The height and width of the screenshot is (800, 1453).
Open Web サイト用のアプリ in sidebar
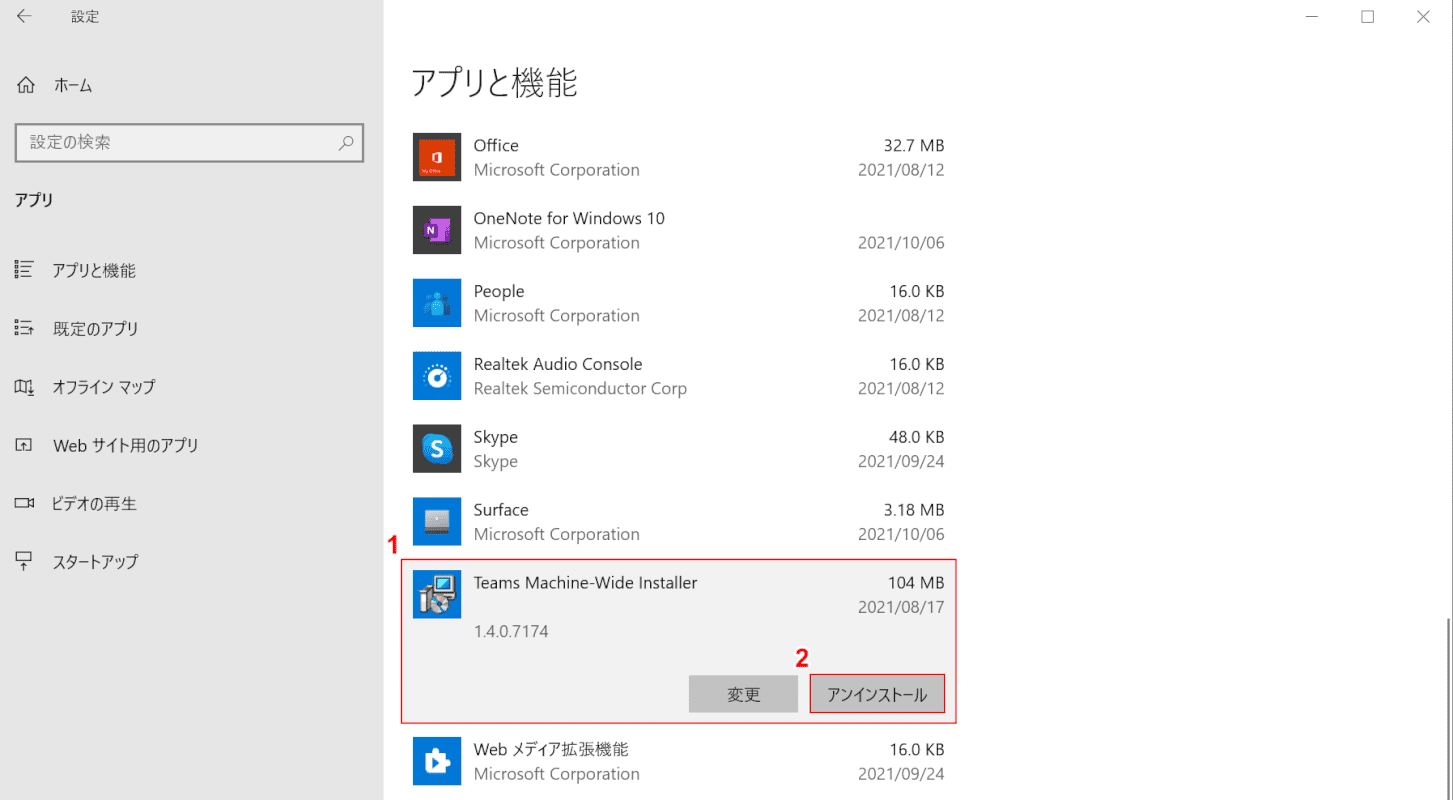coord(126,446)
